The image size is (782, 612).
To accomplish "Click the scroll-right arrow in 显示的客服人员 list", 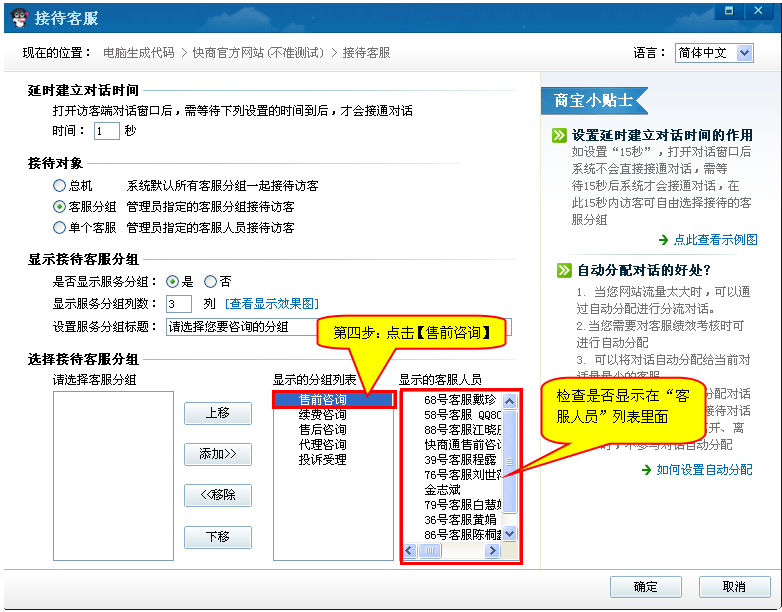I will tap(494, 551).
